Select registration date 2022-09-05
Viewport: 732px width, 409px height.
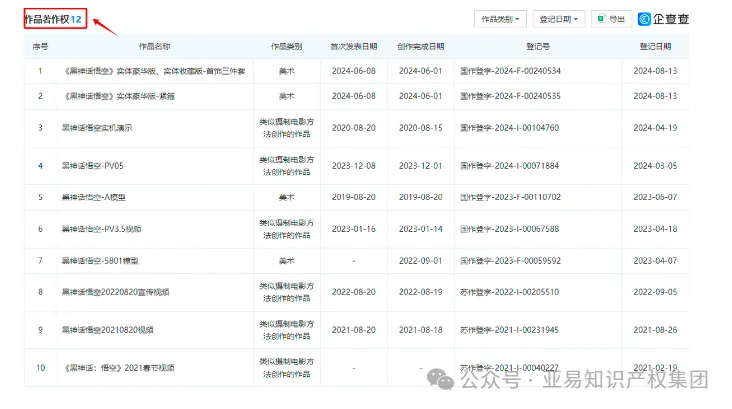pyautogui.click(x=655, y=292)
